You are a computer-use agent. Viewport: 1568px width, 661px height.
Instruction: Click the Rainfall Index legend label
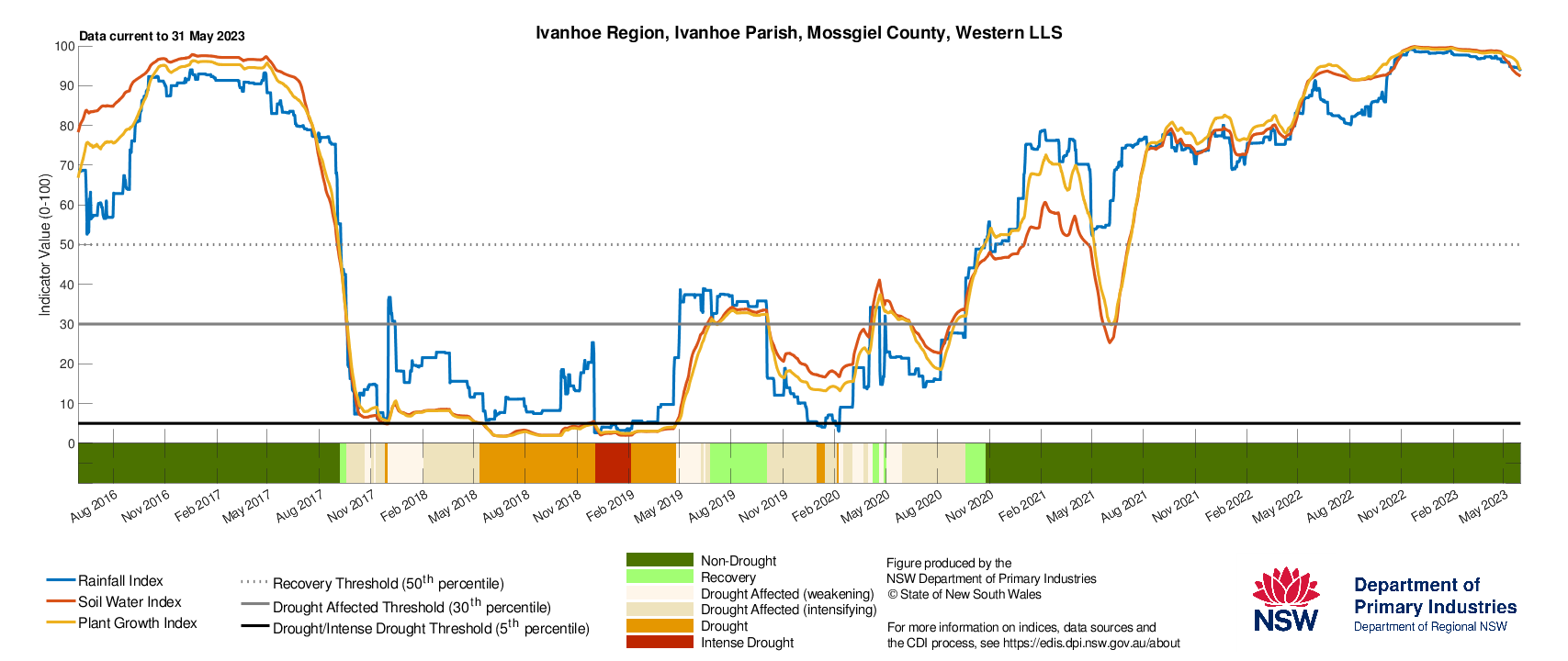tap(120, 581)
